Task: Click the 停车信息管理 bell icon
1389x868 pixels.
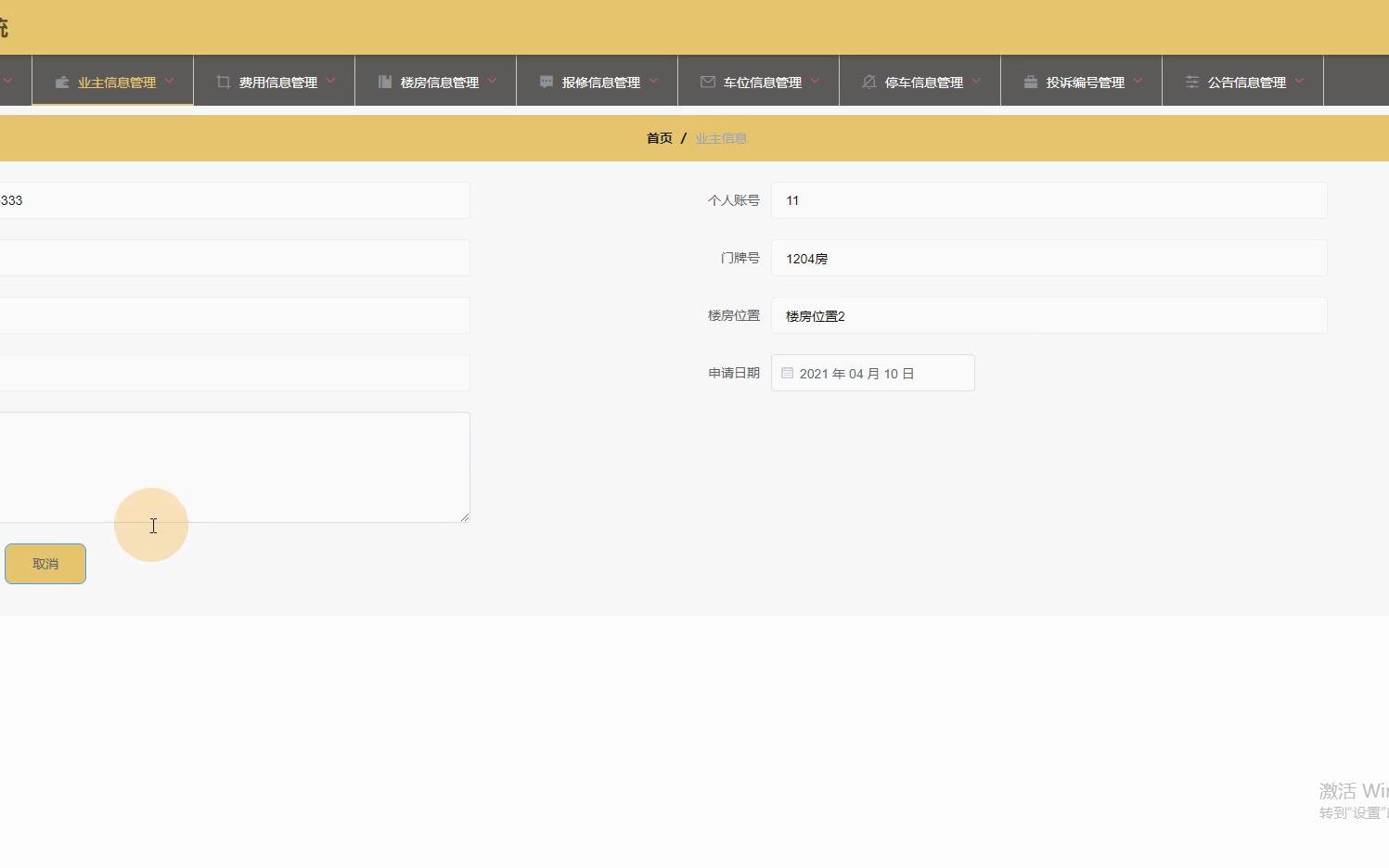Action: (868, 82)
